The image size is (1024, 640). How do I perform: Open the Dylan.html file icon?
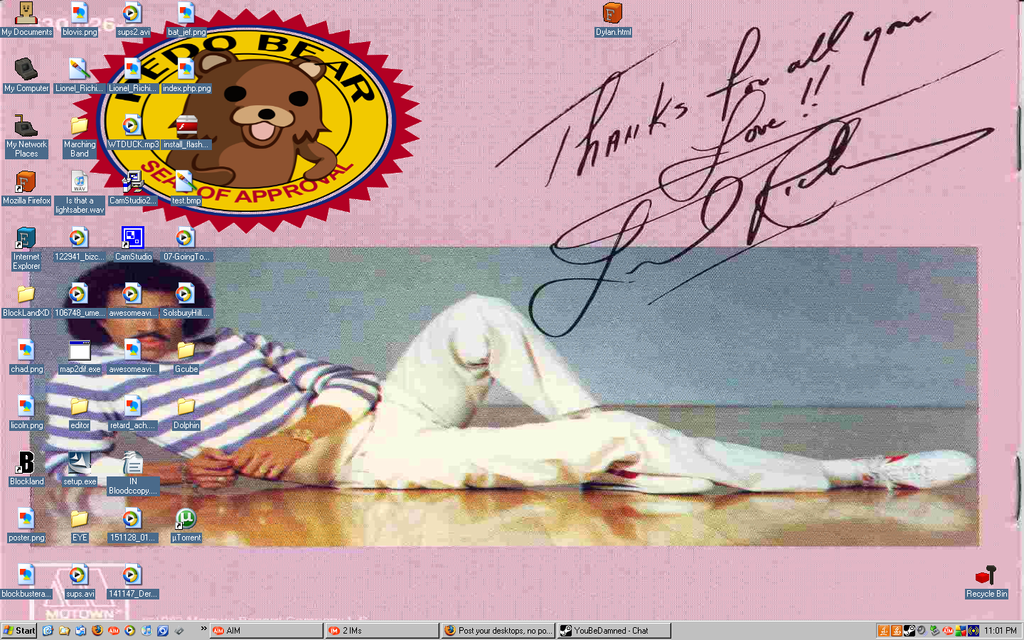pos(613,19)
